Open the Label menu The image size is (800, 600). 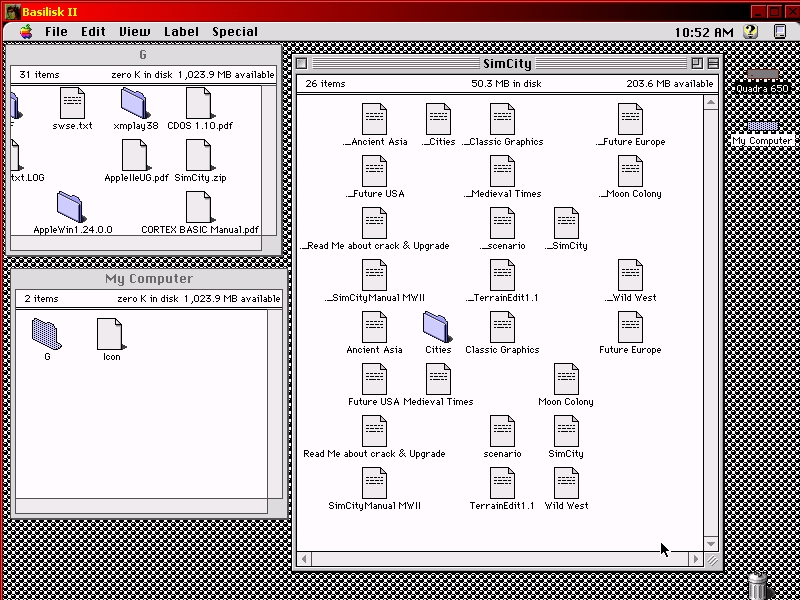[x=181, y=31]
